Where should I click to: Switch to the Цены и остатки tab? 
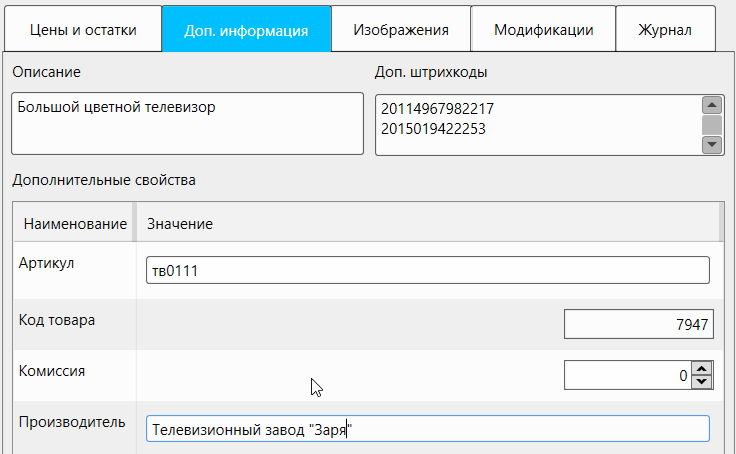coord(83,30)
